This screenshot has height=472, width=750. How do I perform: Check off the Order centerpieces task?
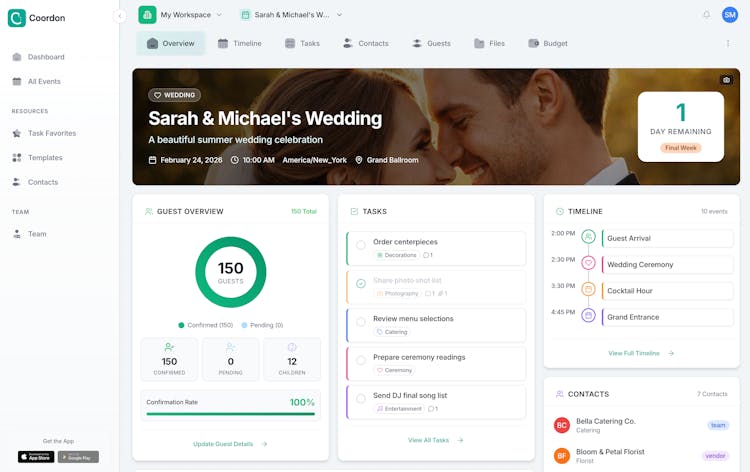click(361, 244)
